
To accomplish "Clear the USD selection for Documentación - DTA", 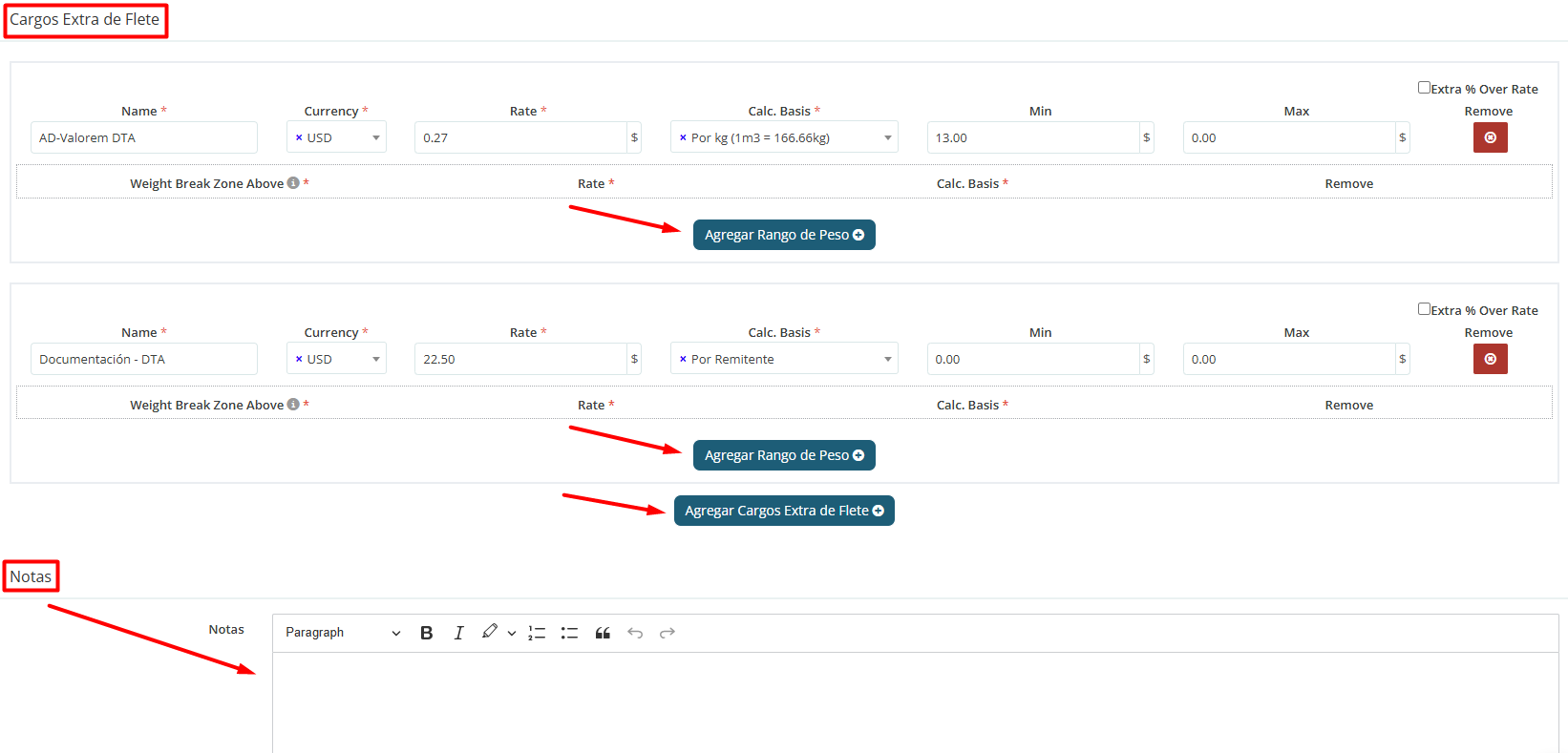I will click(x=299, y=359).
